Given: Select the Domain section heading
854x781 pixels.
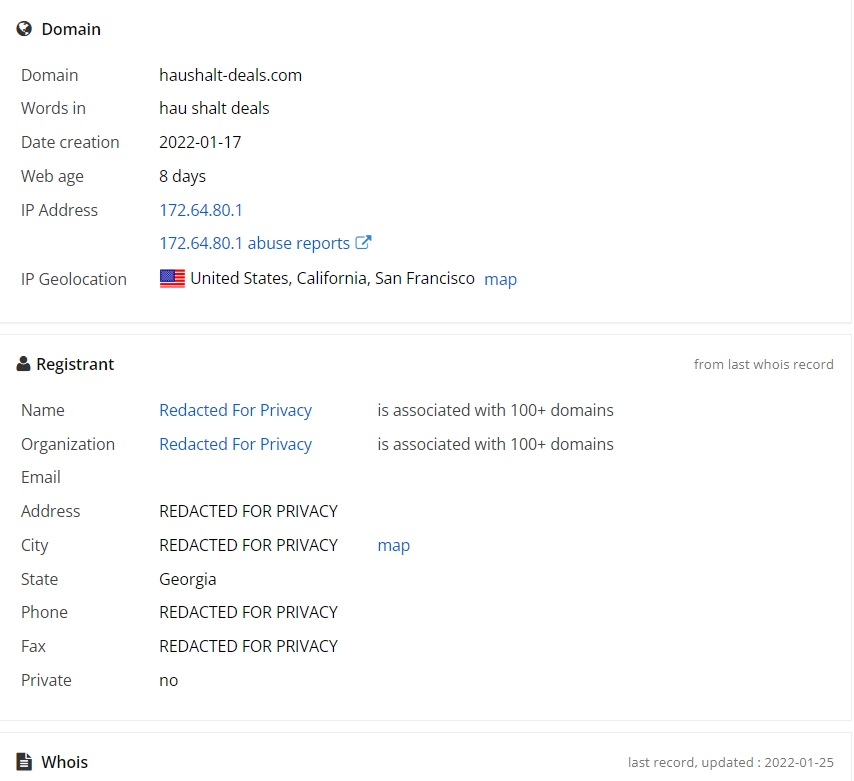Looking at the screenshot, I should click(70, 29).
